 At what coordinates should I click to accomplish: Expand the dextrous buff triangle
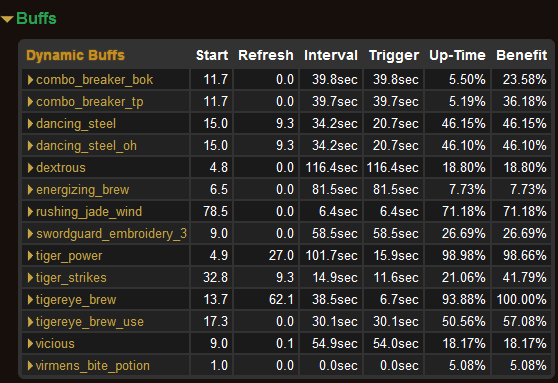(31, 168)
